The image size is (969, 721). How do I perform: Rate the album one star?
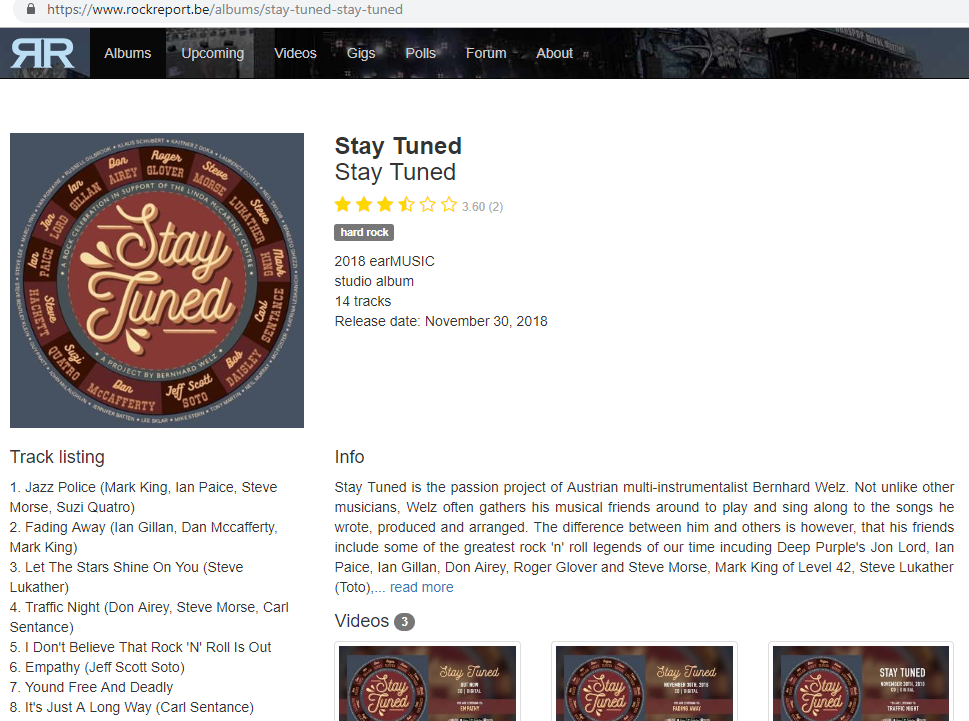343,204
